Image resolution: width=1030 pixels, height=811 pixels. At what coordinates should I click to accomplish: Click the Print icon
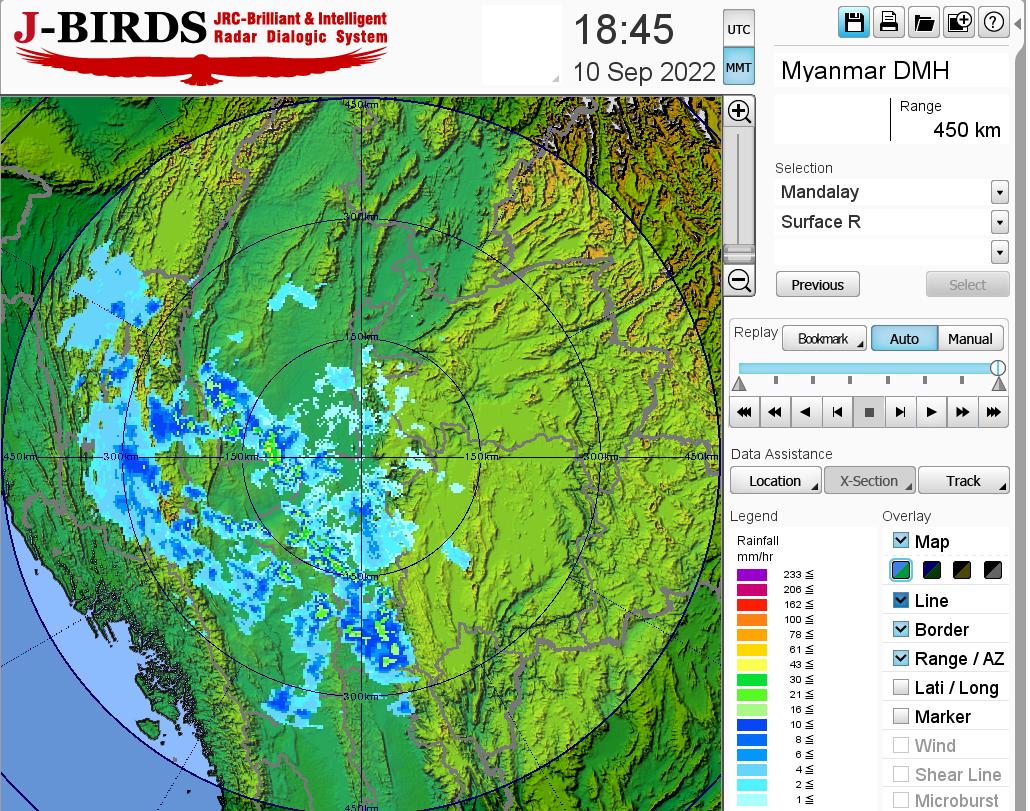tap(888, 23)
